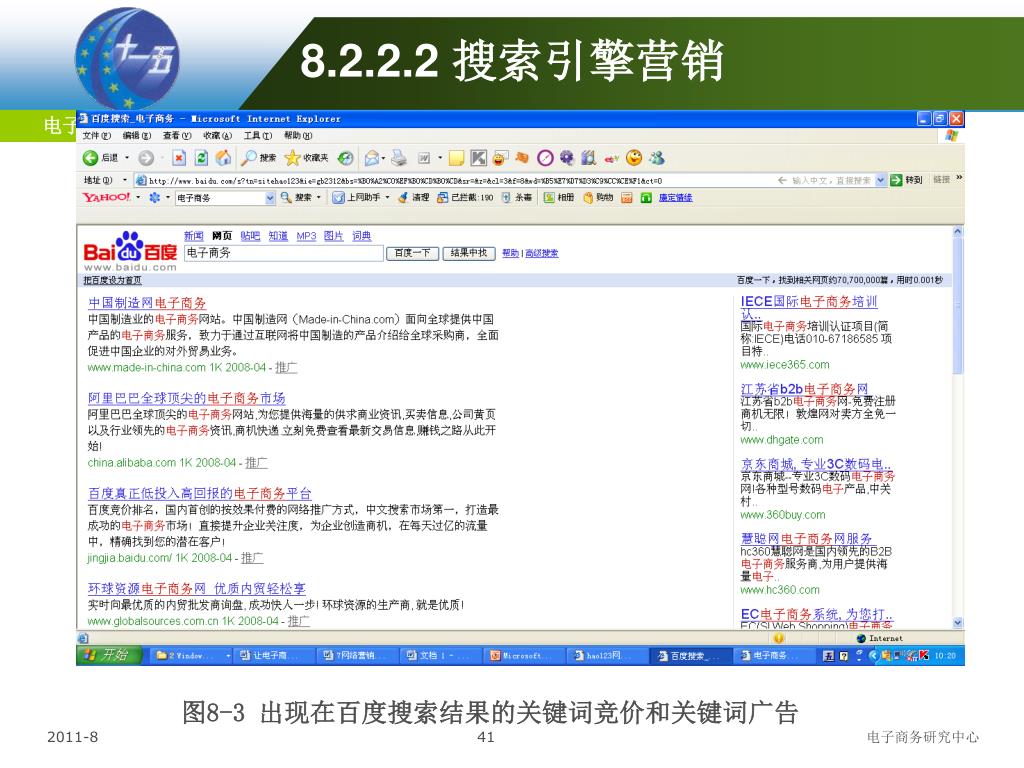Click the yellow note icon in IE toolbar

456,158
